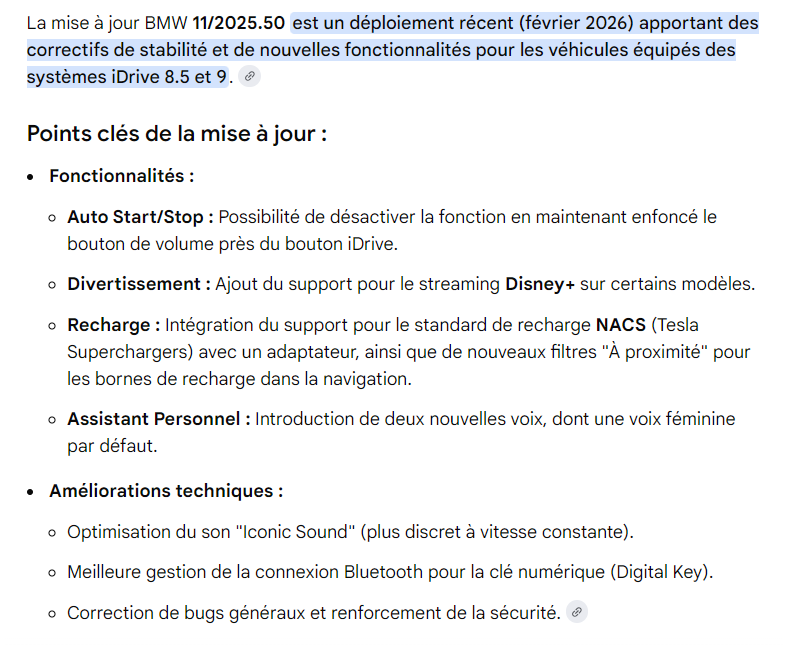Click heading 'Points clés de la mise à jour'

[177, 134]
